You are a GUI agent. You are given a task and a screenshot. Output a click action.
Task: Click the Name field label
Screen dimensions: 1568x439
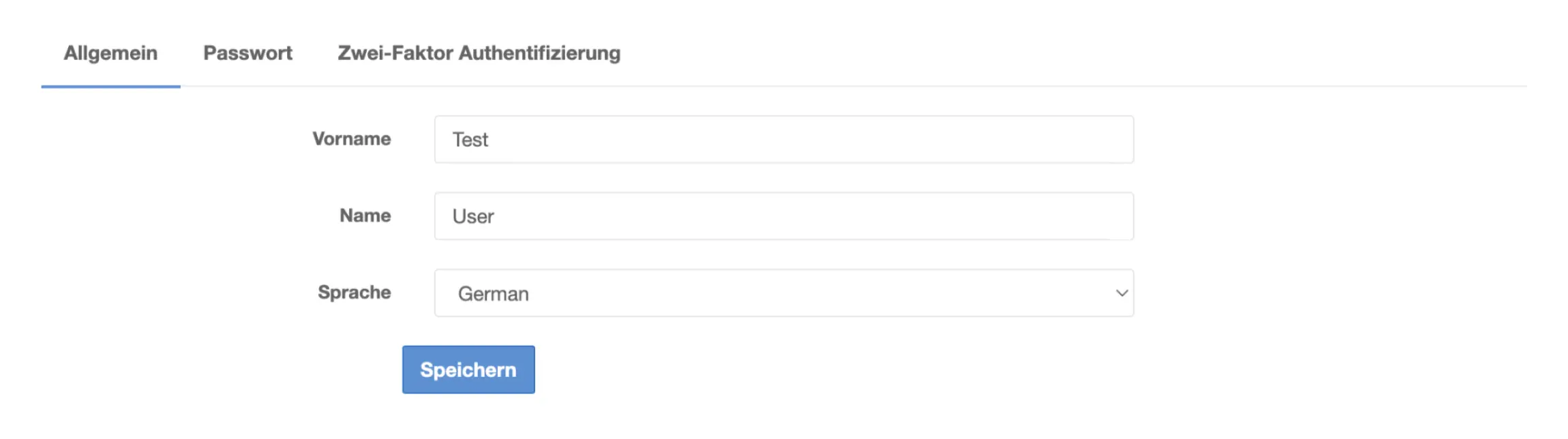coord(365,216)
